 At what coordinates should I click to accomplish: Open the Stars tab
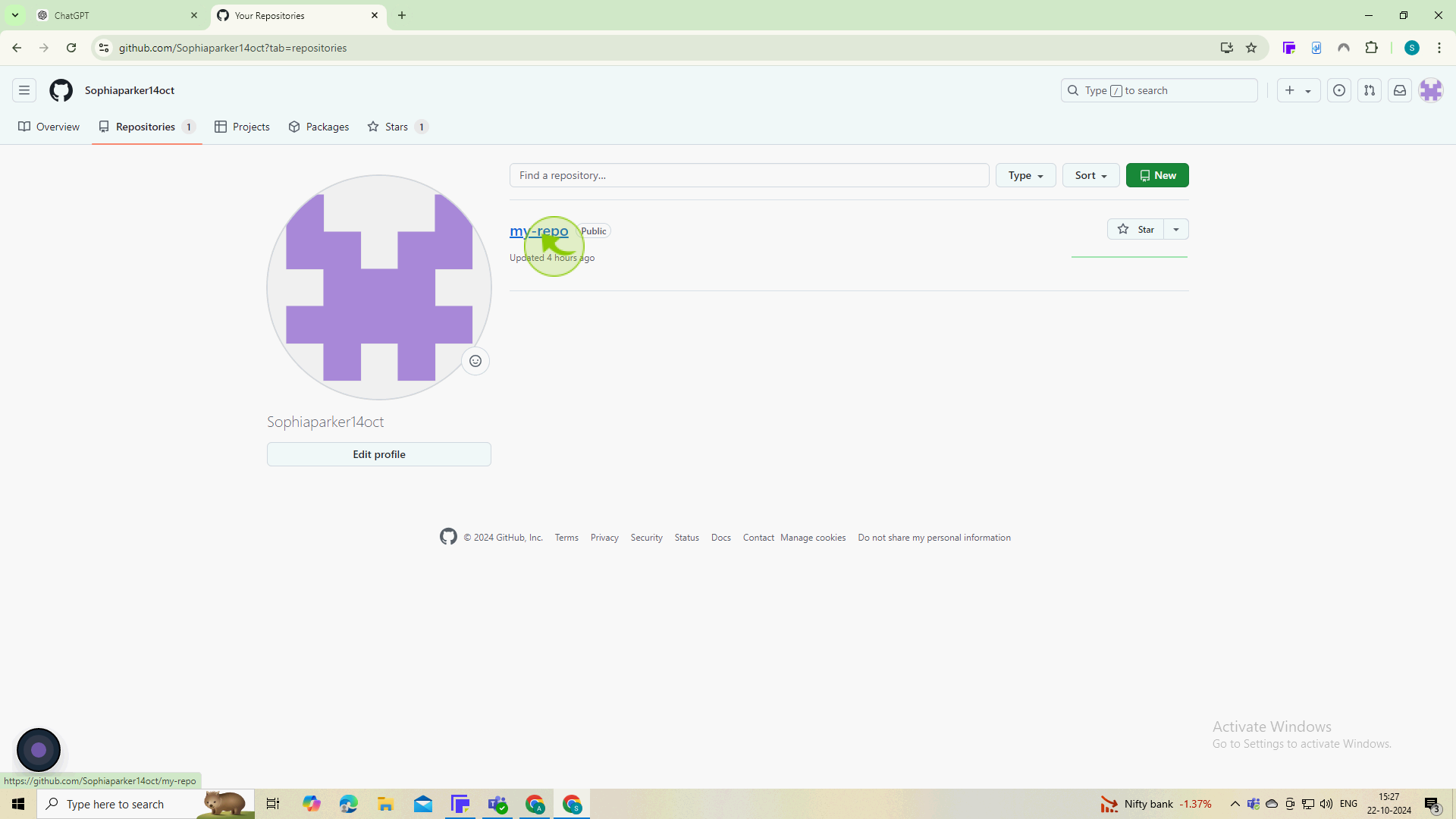pyautogui.click(x=398, y=127)
